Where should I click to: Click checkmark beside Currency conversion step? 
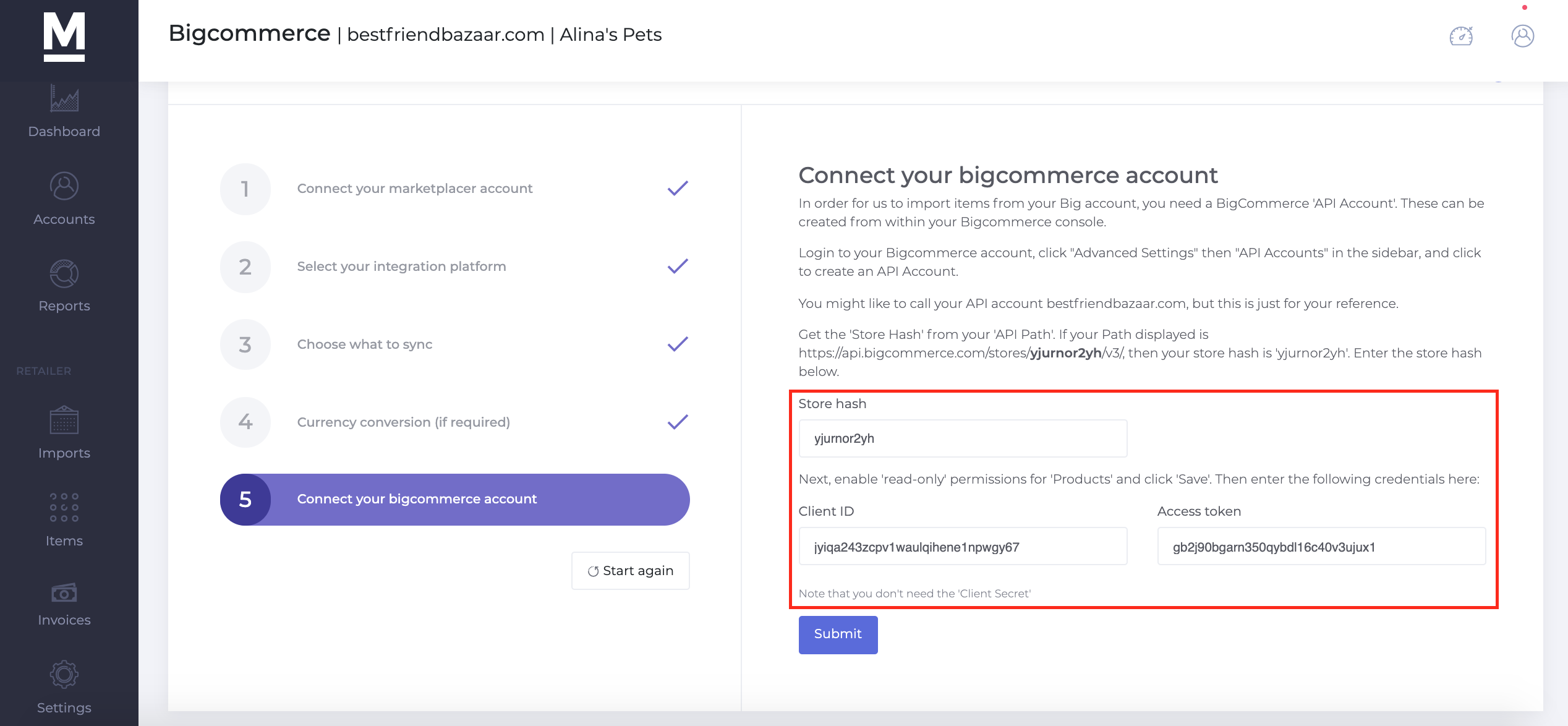pos(678,422)
